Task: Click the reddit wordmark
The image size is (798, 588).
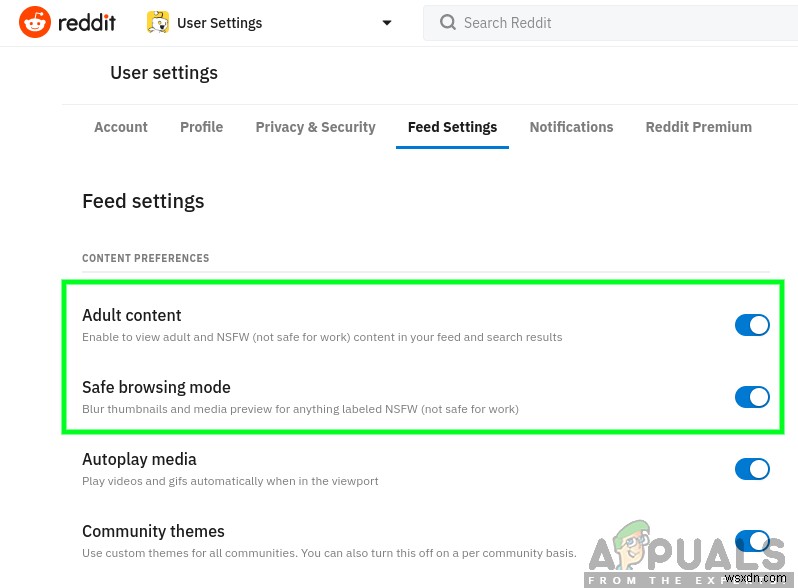Action: [87, 22]
